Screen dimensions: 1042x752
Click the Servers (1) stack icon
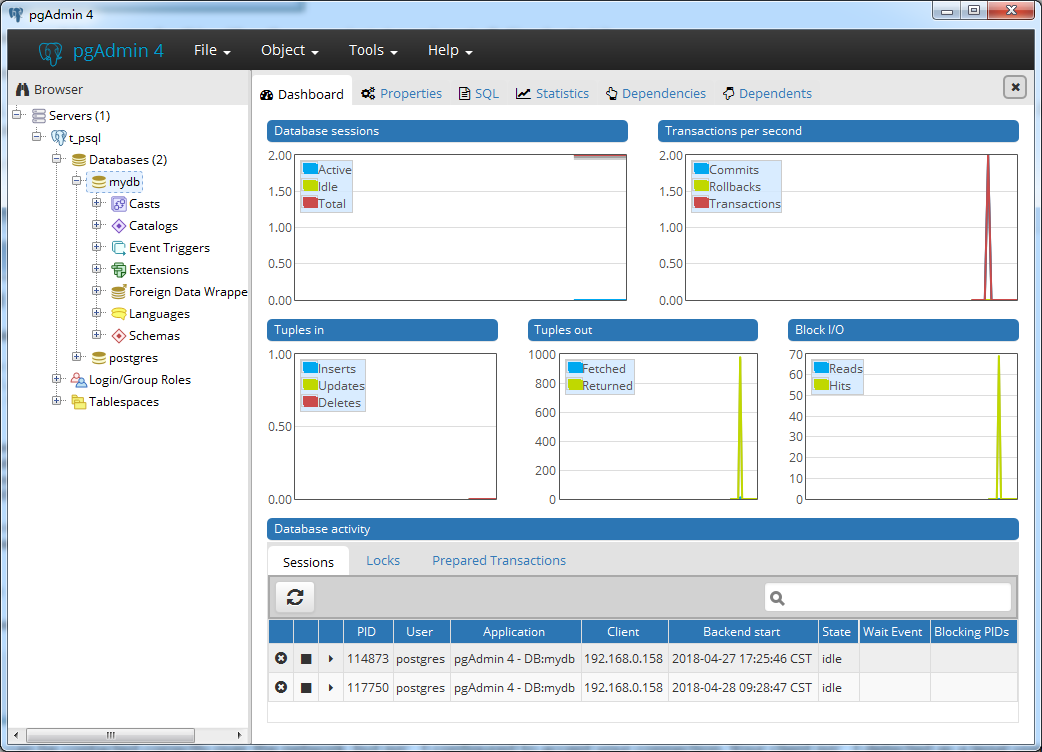39,116
